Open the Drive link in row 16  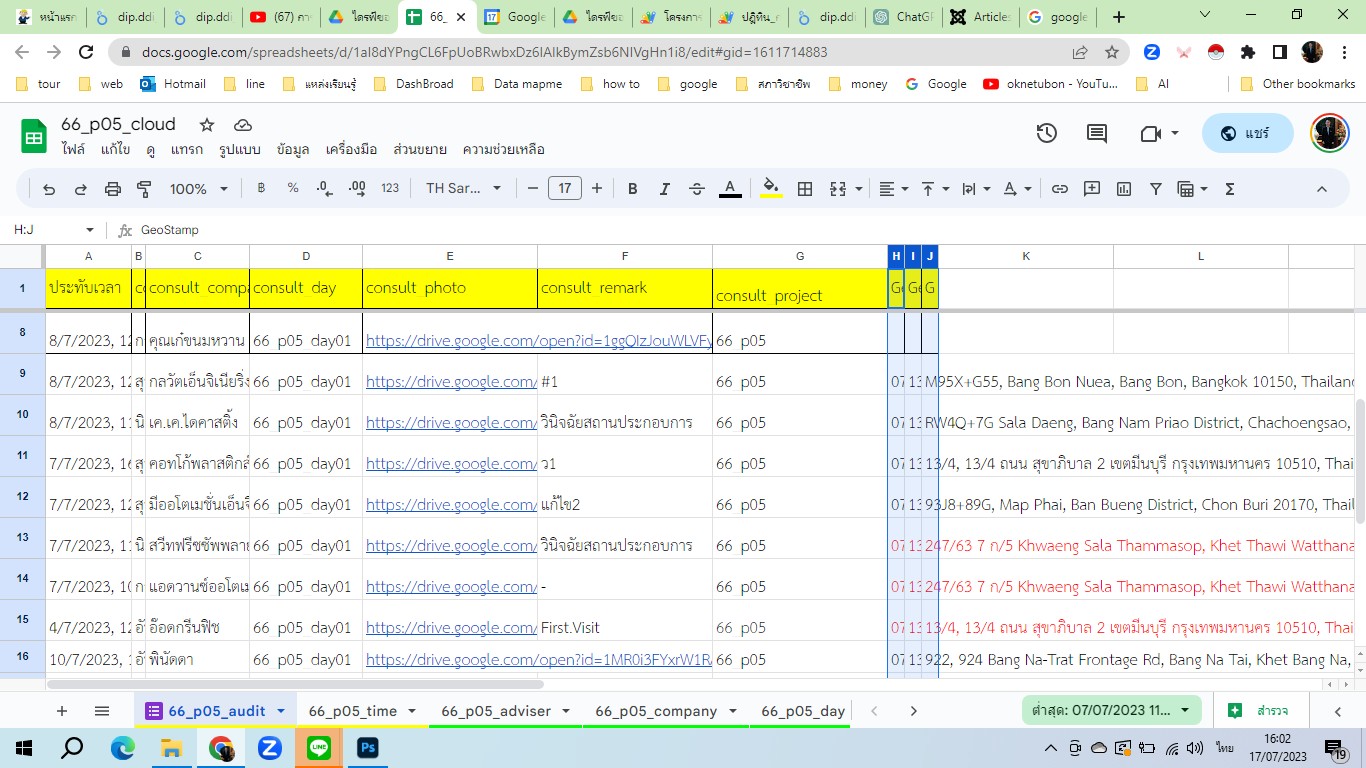(x=539, y=660)
